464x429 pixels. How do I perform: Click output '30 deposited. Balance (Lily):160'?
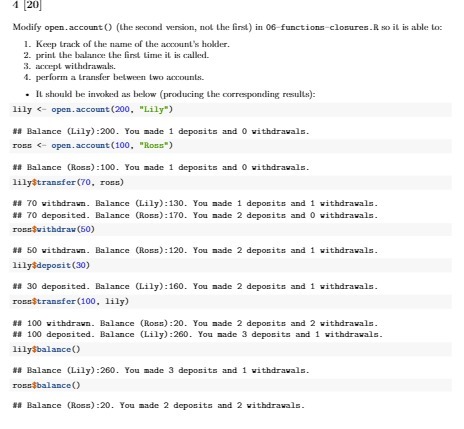tap(195, 286)
